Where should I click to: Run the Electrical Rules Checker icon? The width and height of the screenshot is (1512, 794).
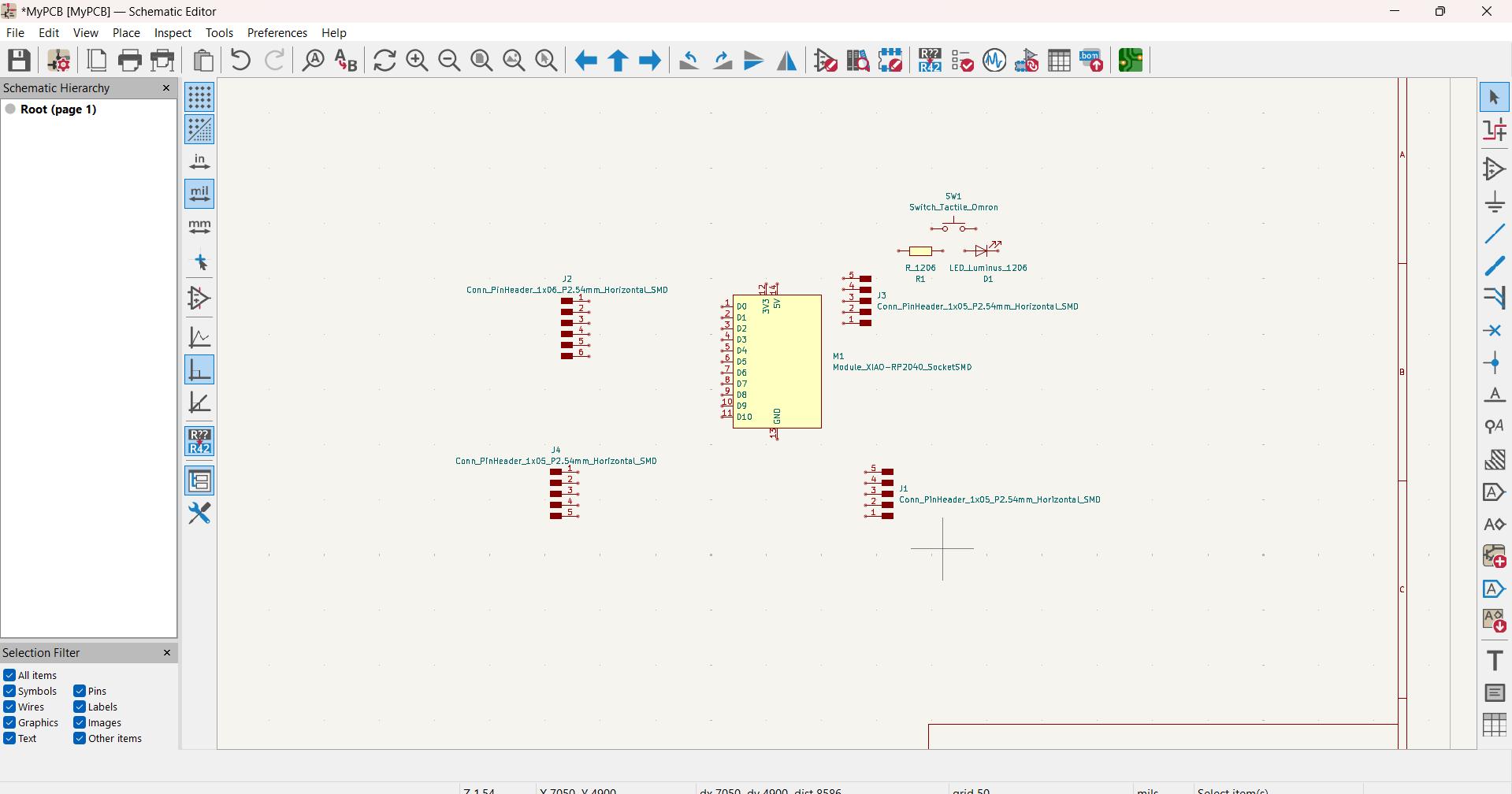(962, 61)
